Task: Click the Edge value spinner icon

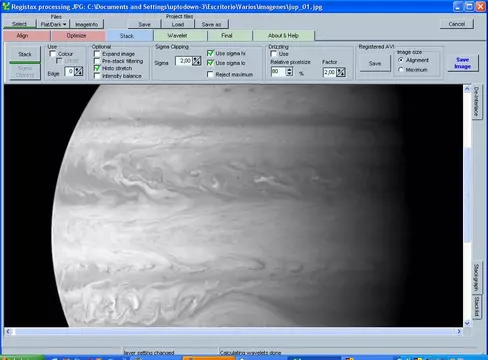Action: [x=79, y=71]
